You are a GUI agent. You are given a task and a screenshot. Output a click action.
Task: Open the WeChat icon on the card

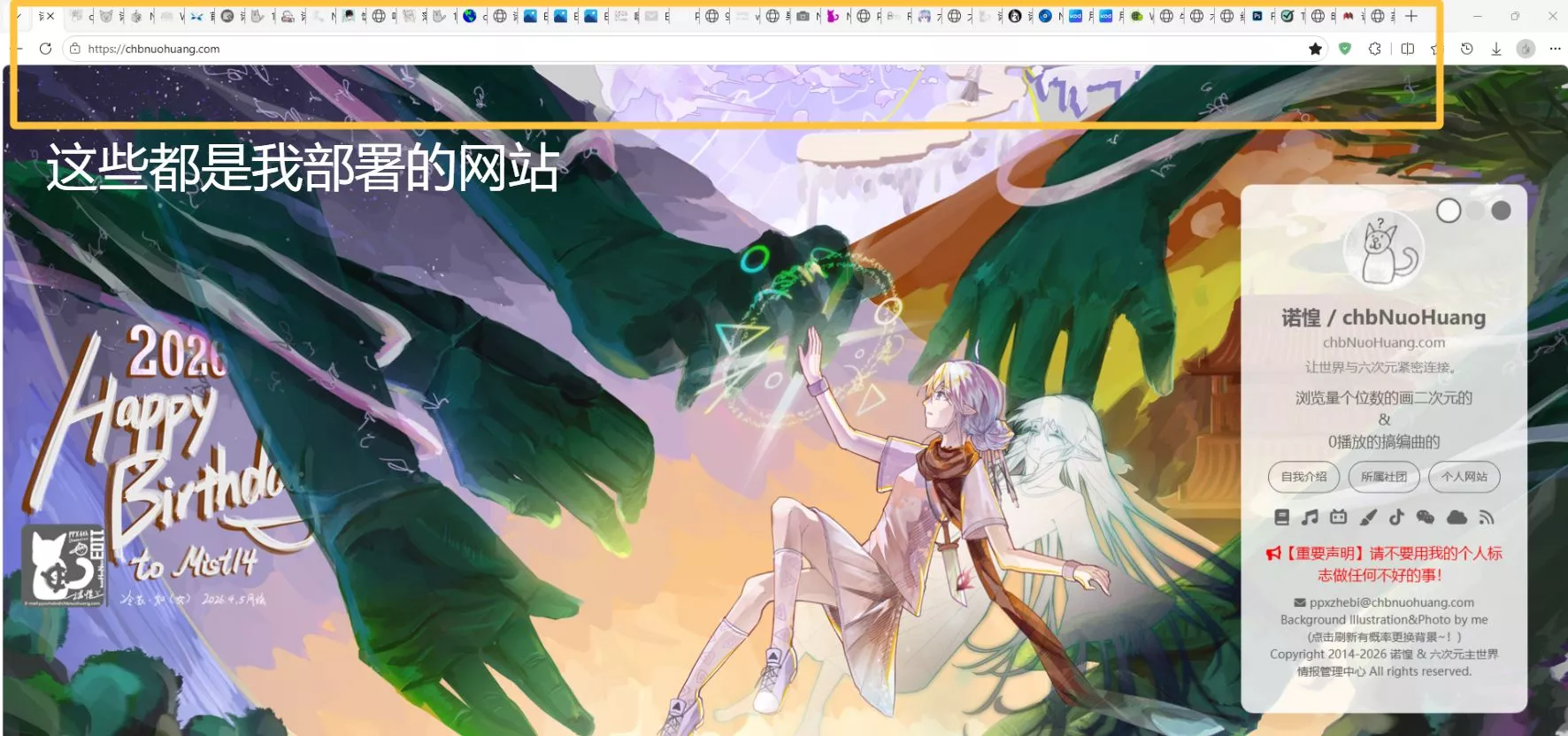pyautogui.click(x=1426, y=517)
